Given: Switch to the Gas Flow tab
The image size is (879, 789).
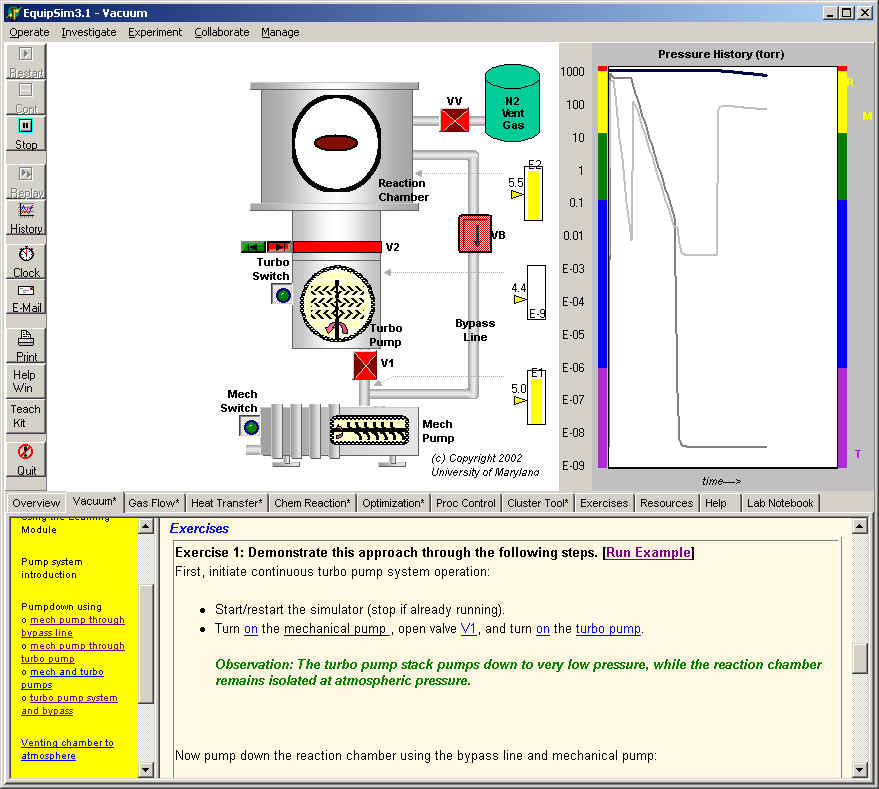Looking at the screenshot, I should click(154, 503).
